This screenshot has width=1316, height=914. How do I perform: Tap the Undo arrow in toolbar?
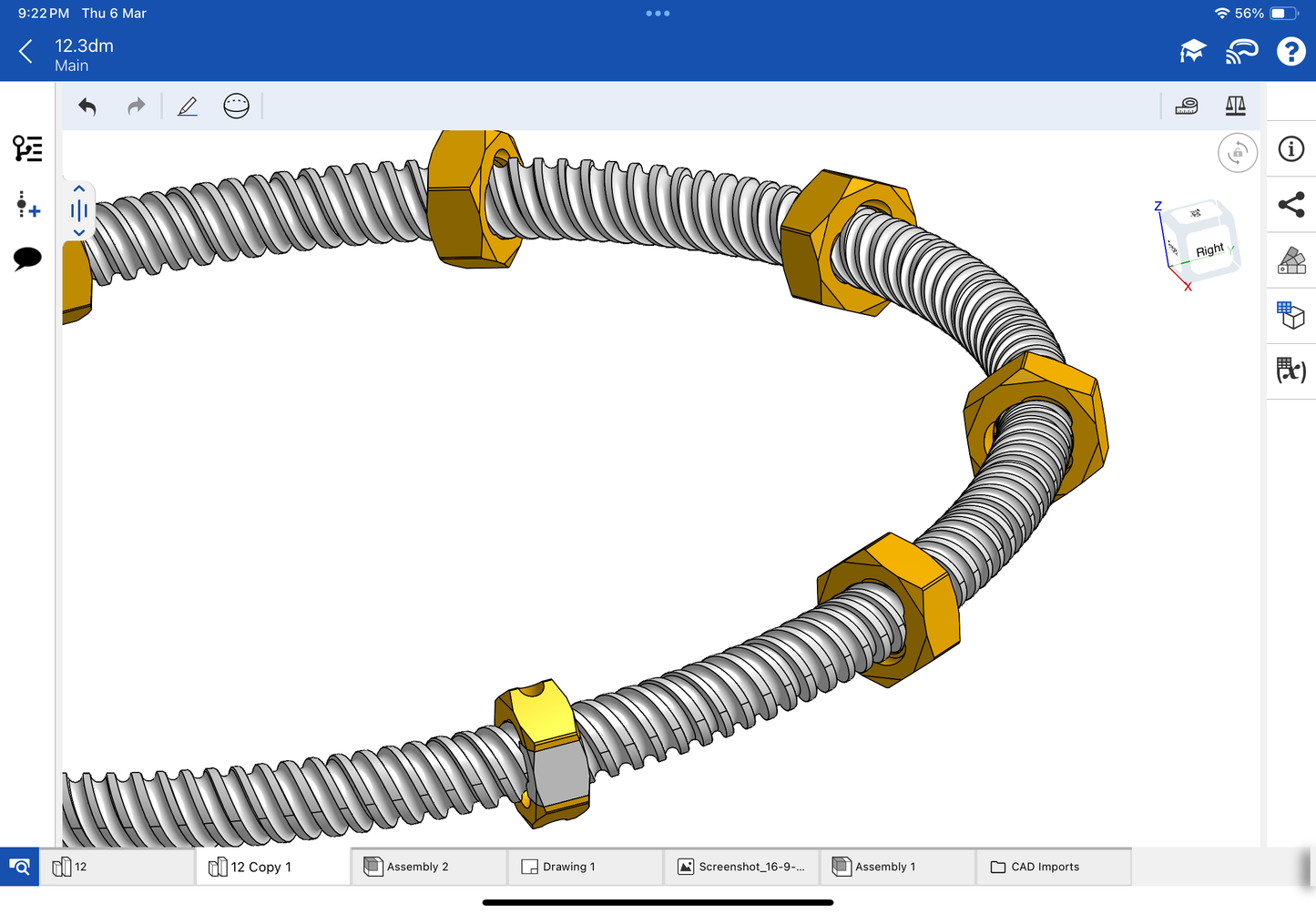point(87,107)
